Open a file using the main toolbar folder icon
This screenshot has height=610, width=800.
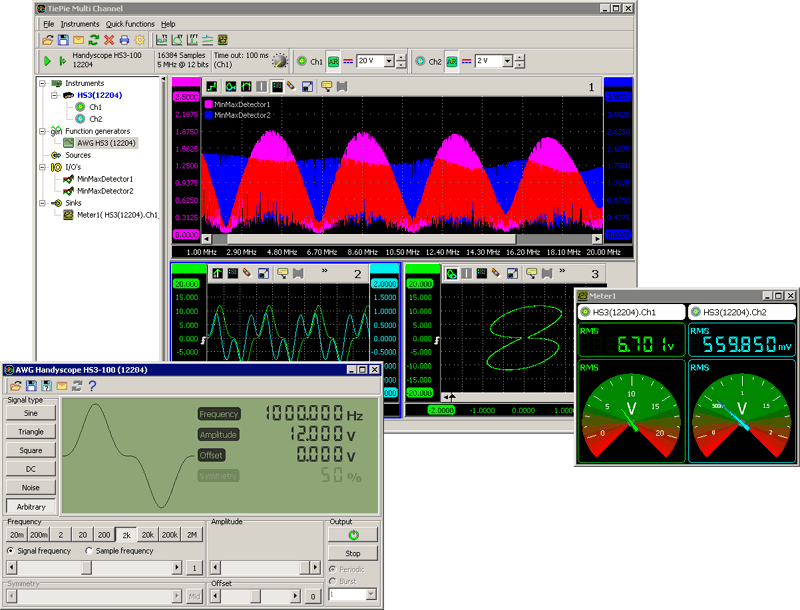(x=47, y=40)
